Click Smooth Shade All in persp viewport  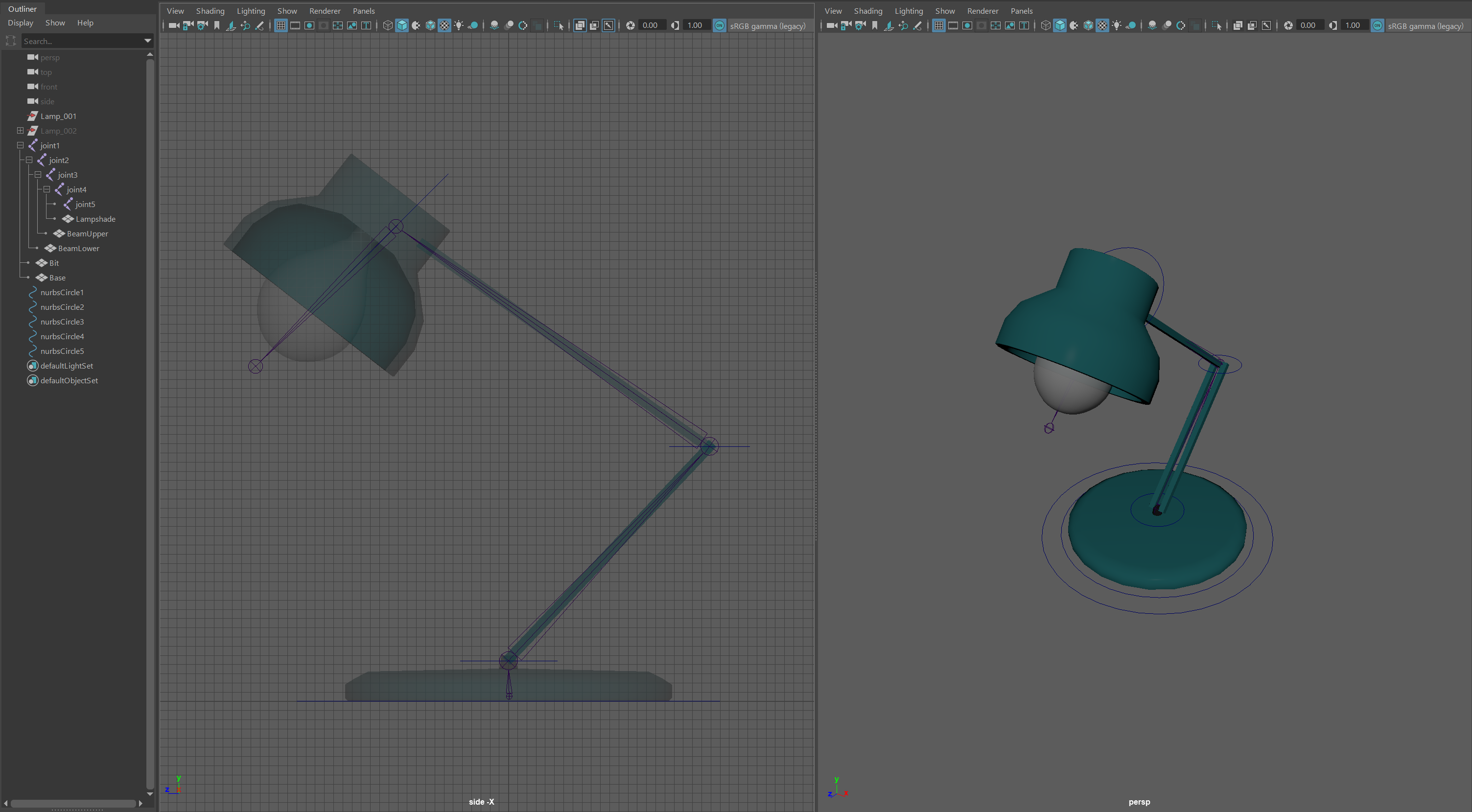pyautogui.click(x=1059, y=26)
